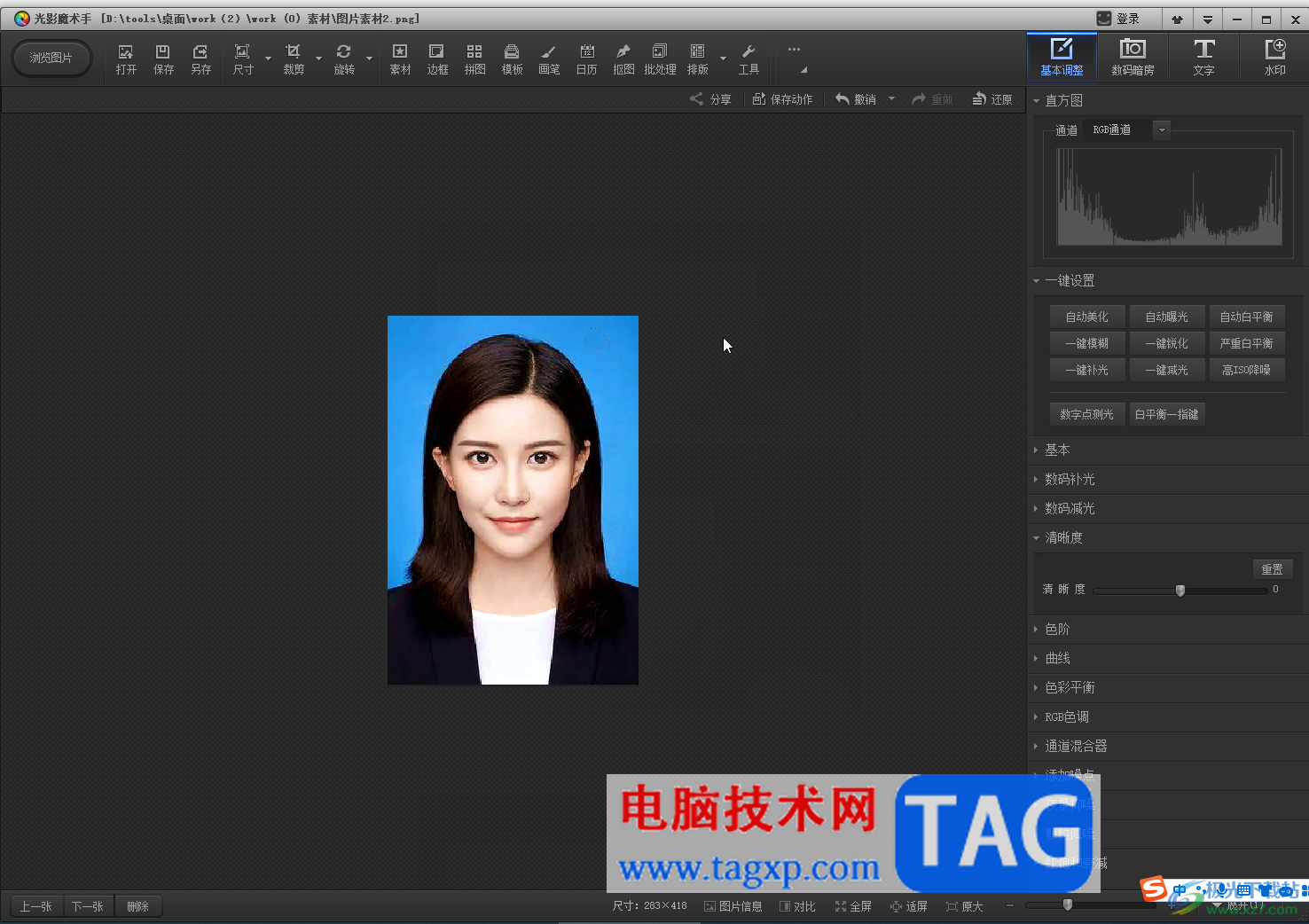Open the 拼图 (Collage) tool
This screenshot has width=1309, height=924.
tap(474, 59)
